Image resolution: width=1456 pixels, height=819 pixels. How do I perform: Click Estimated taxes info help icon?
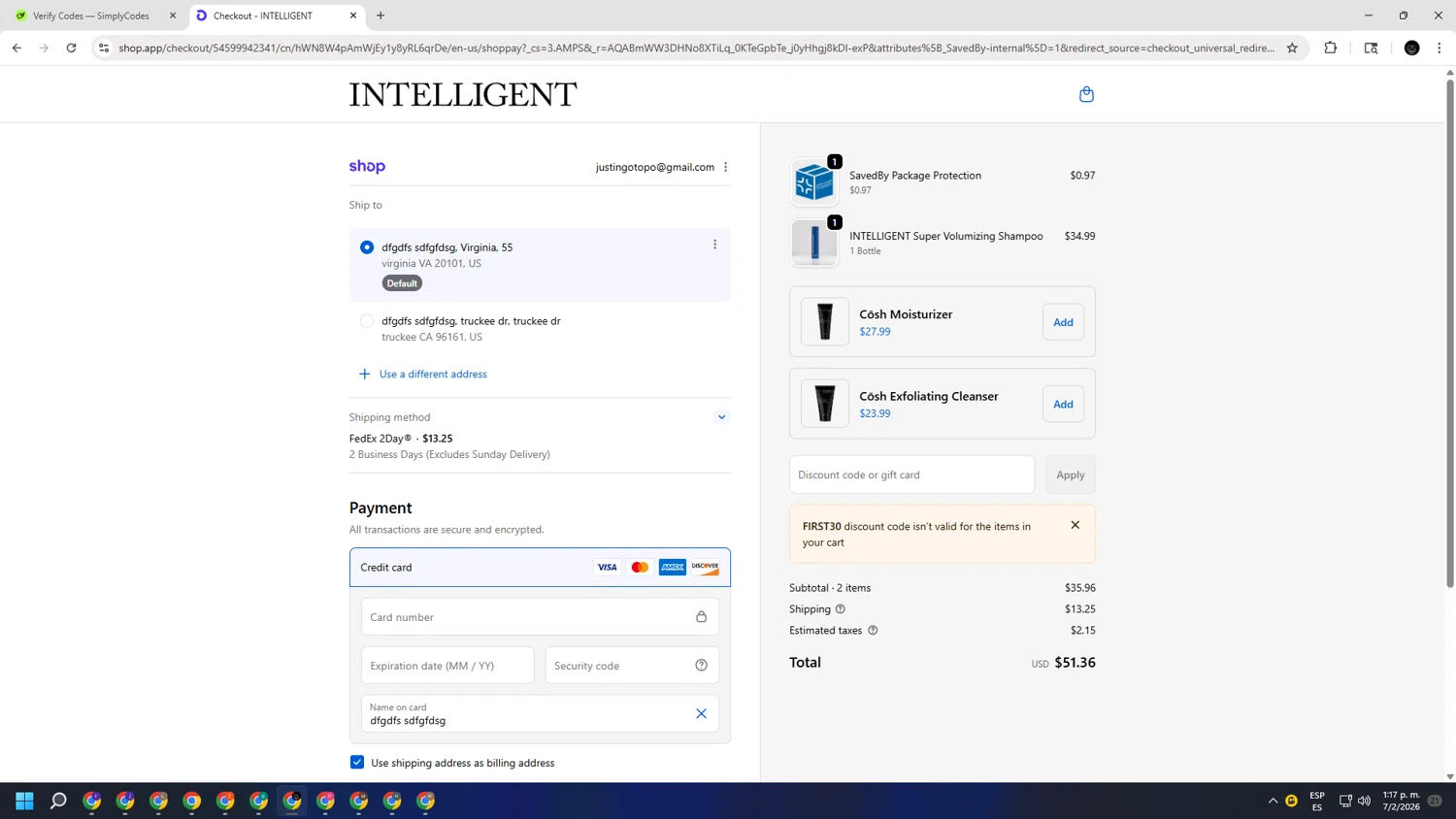873,631
